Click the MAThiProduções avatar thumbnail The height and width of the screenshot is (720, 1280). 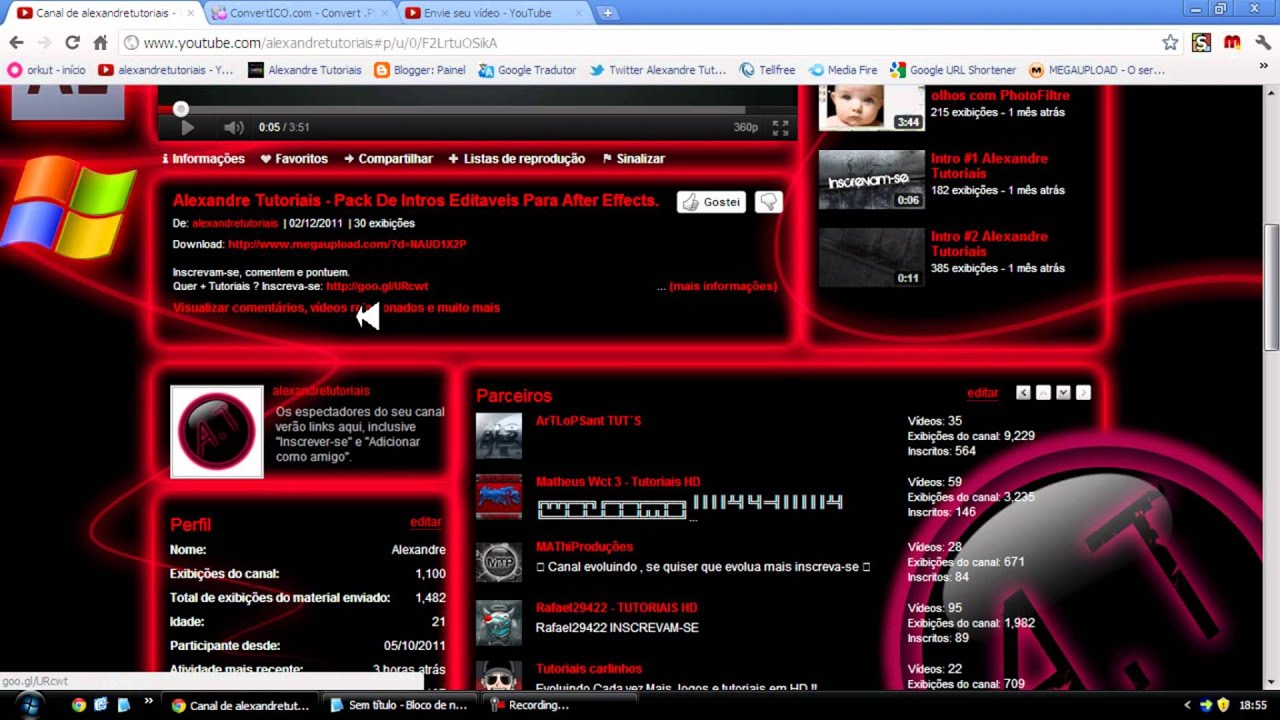[x=499, y=562]
